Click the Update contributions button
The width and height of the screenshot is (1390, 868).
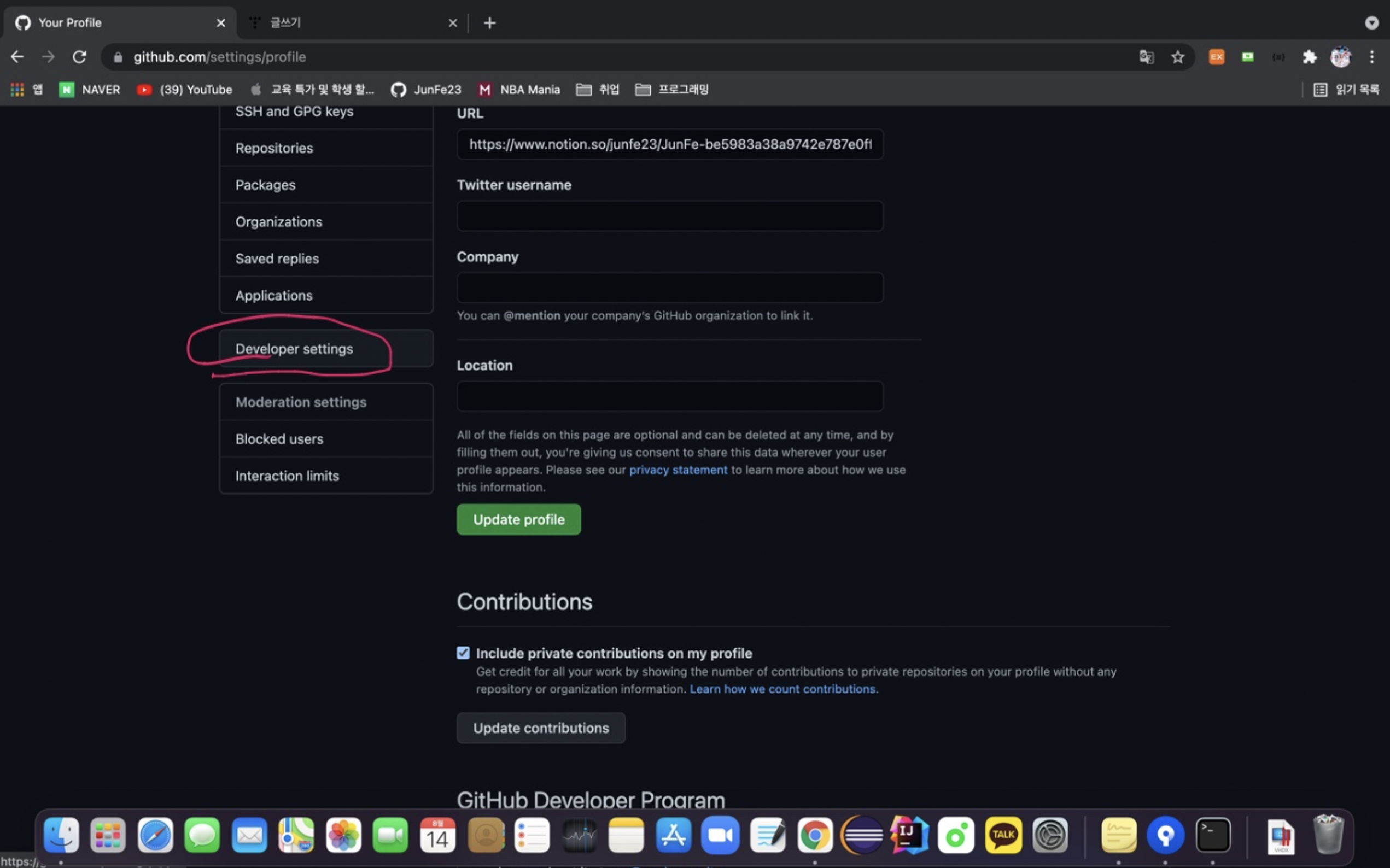540,728
